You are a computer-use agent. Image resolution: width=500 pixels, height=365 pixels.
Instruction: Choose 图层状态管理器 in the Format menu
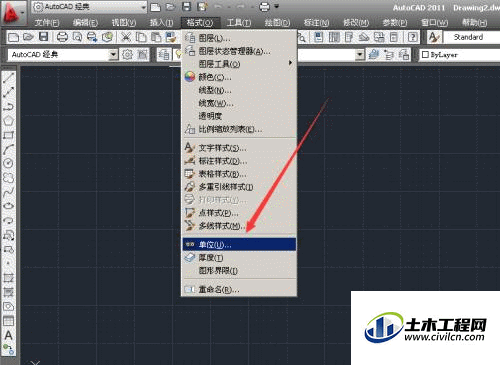pos(239,51)
